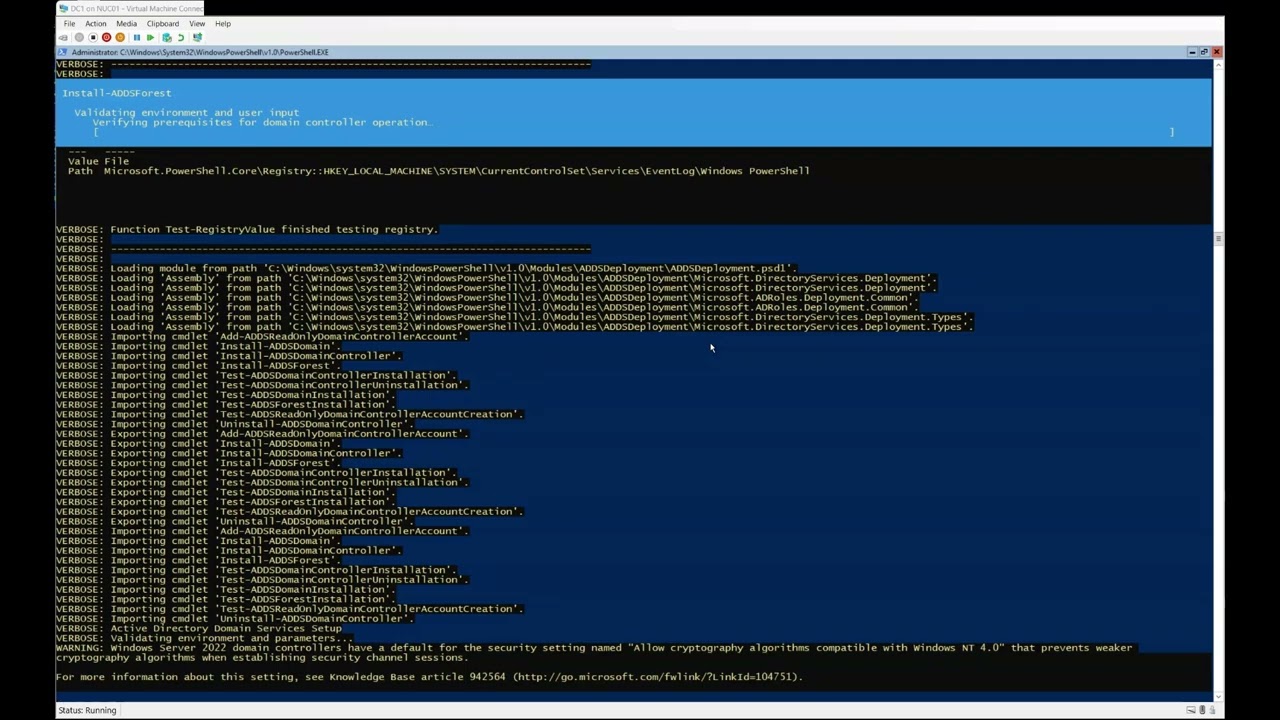The height and width of the screenshot is (720, 1280).
Task: Click the Enhanced Session toolbar icon
Action: point(197,38)
